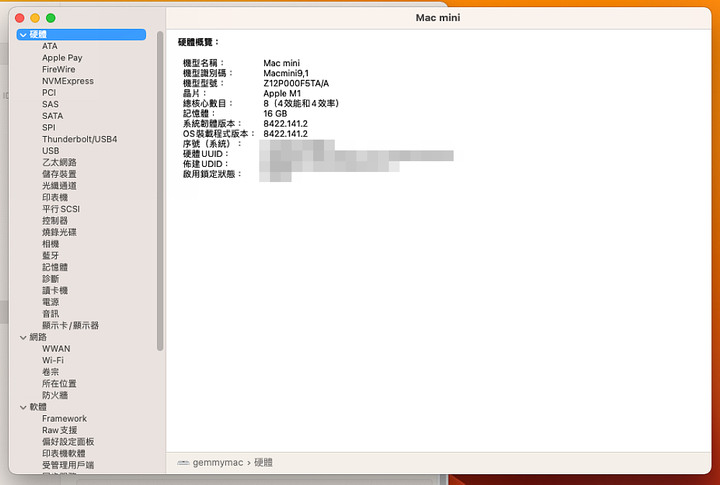Select 讀卡機 in the sidebar
The image size is (720, 485).
(55, 290)
